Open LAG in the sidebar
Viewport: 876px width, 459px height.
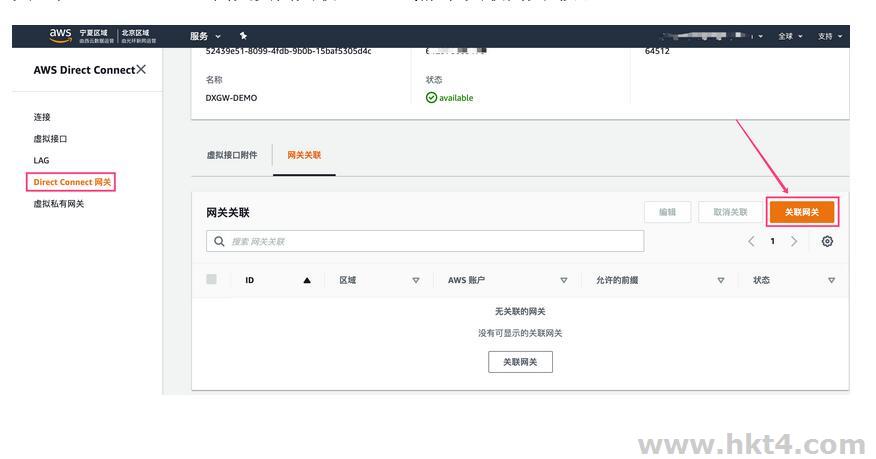pyautogui.click(x=41, y=160)
